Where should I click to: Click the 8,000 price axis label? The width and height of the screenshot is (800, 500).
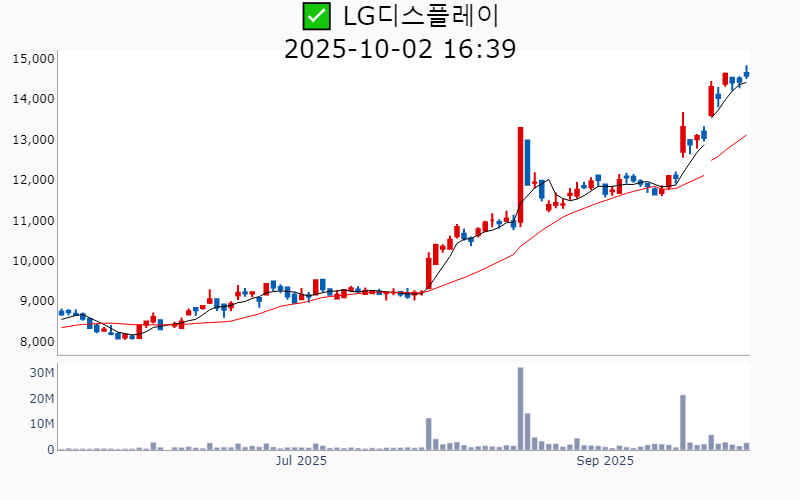click(36, 342)
